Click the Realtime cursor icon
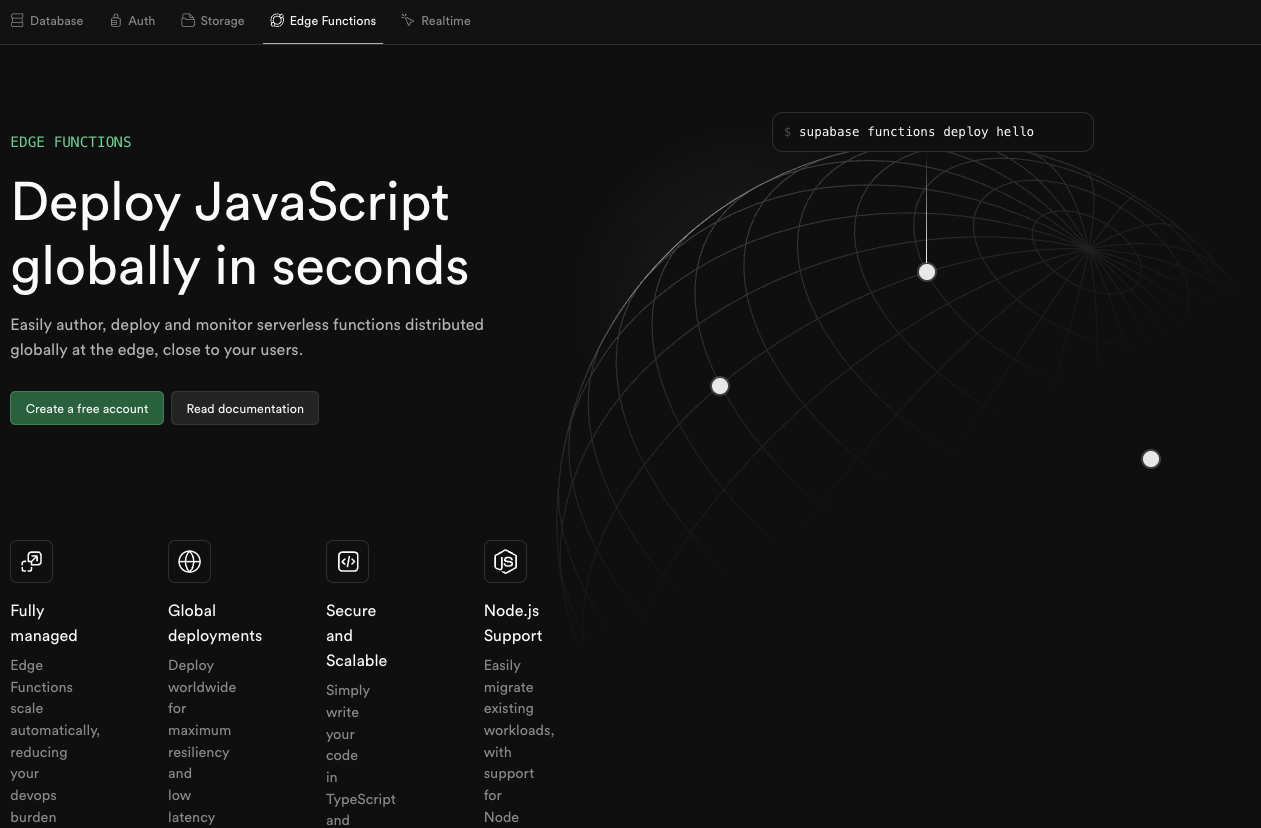This screenshot has height=828, width=1261. (x=407, y=21)
